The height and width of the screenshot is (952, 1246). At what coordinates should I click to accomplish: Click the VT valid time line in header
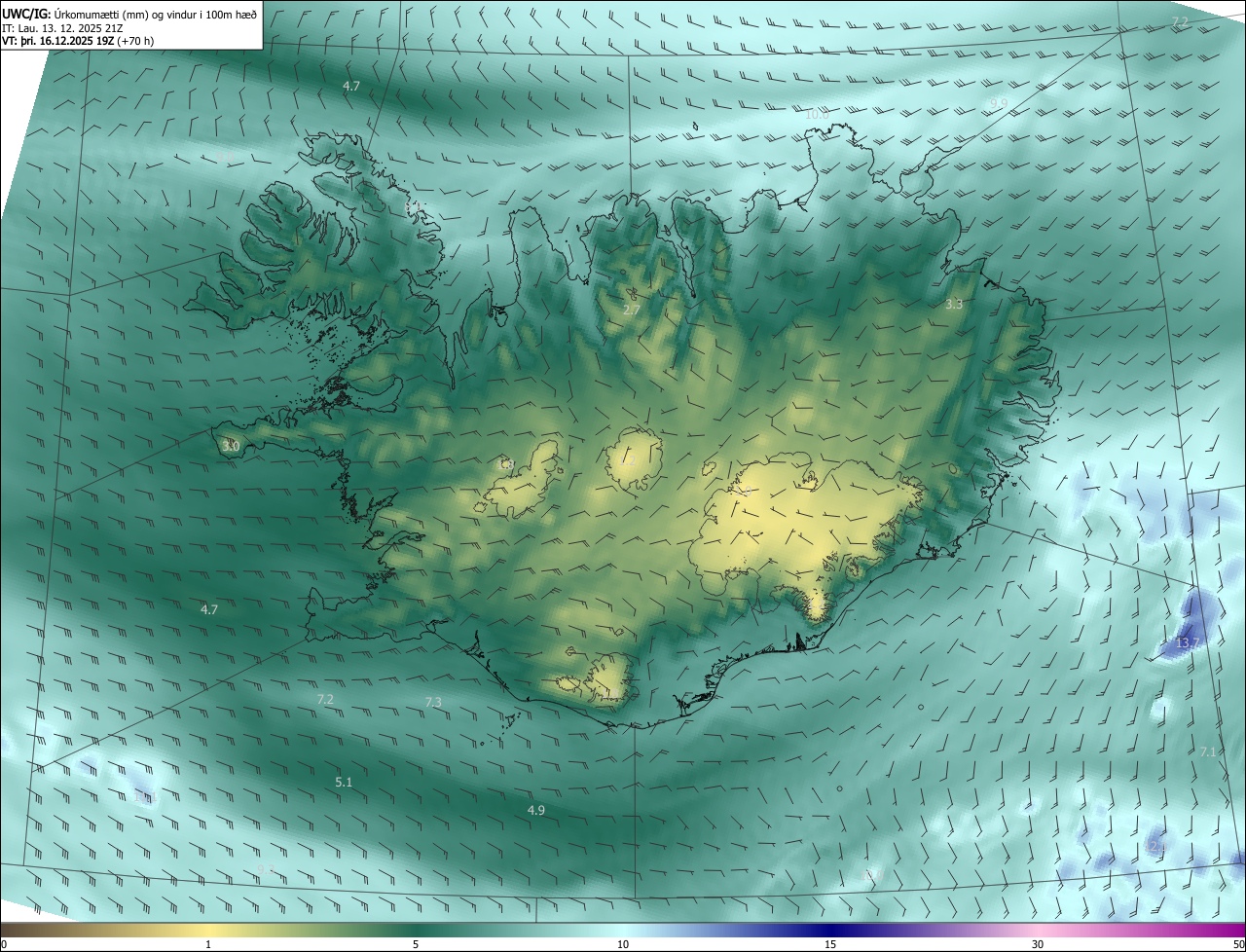[x=78, y=41]
